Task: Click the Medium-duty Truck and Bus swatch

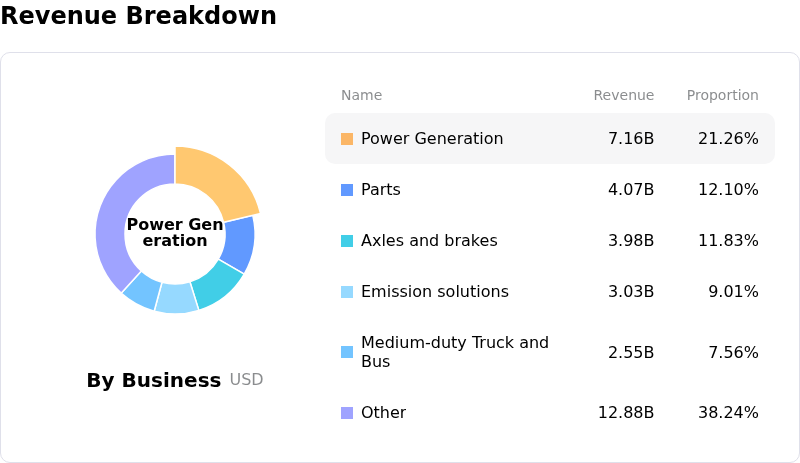Action: 347,352
